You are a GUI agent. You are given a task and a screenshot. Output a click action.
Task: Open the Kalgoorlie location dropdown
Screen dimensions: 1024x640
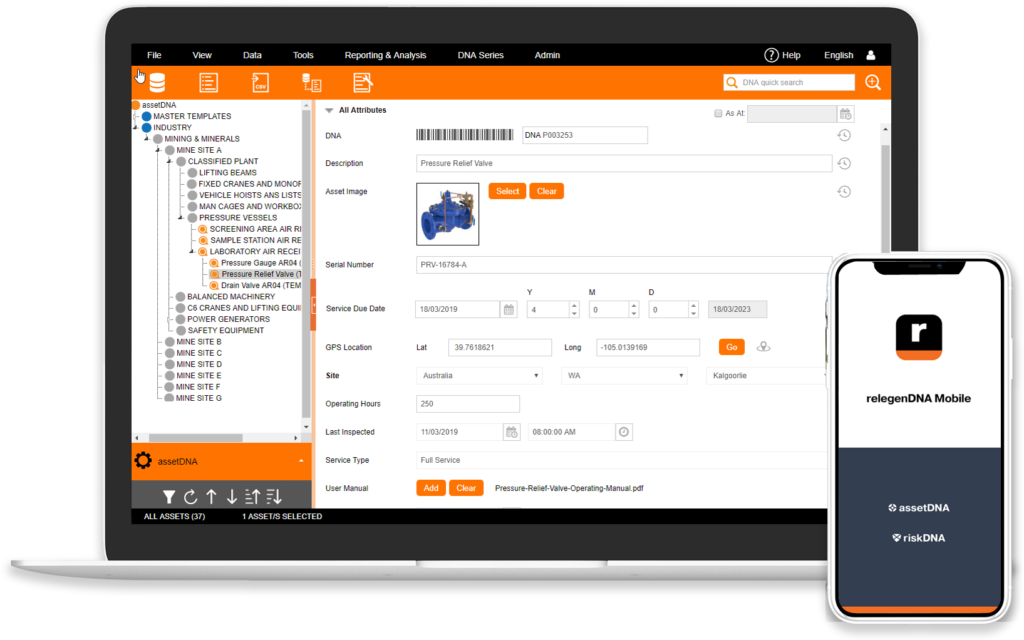767,376
